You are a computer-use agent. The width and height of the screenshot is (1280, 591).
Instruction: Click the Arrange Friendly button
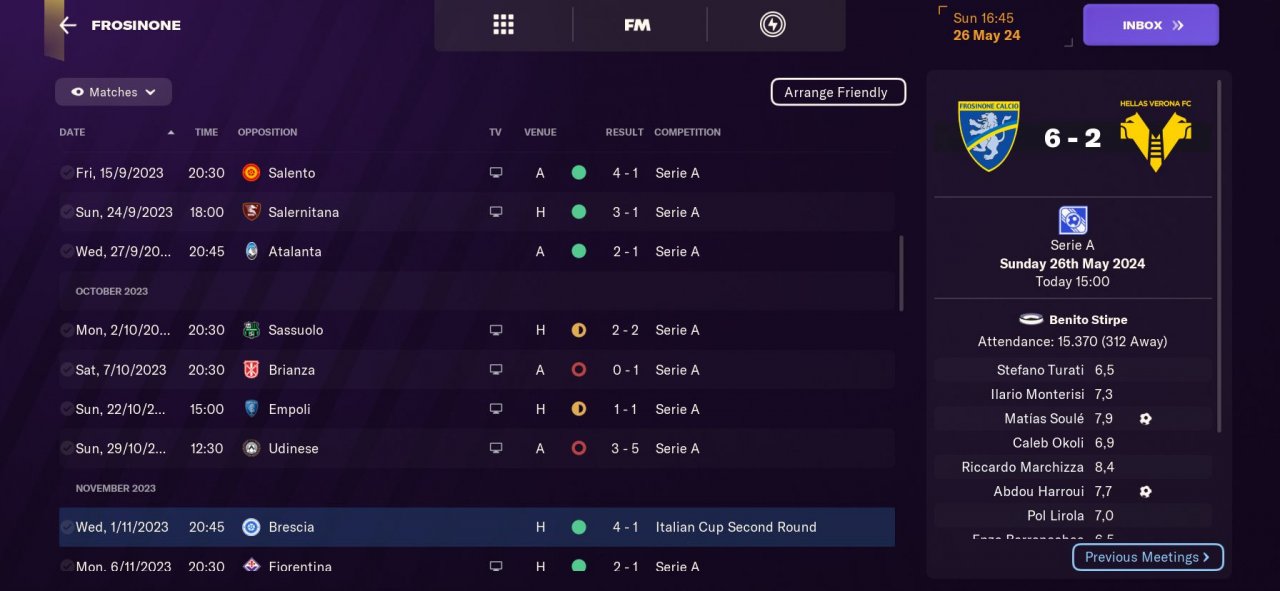[x=837, y=92]
